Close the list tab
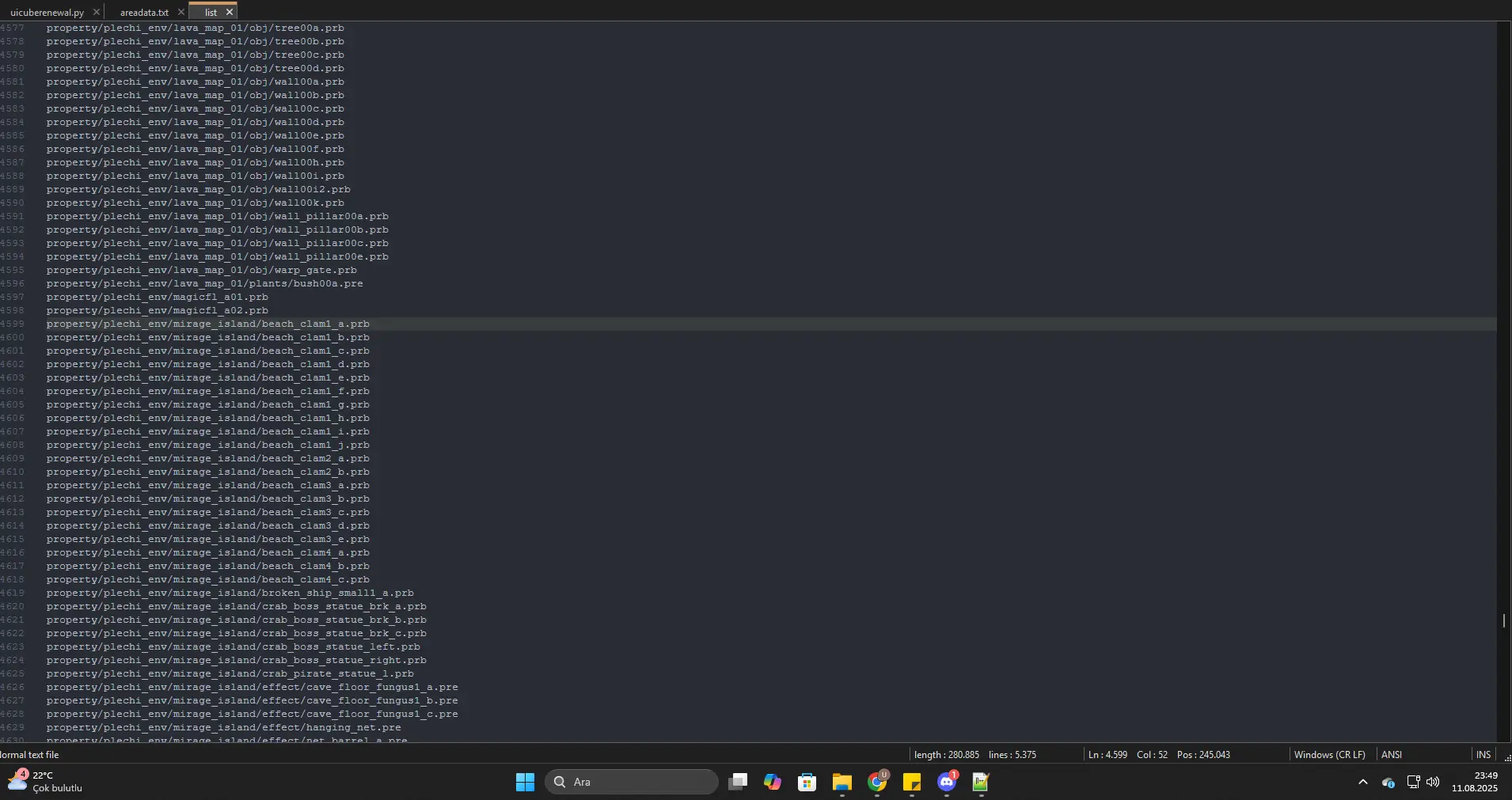The width and height of the screenshot is (1512, 800). (230, 12)
